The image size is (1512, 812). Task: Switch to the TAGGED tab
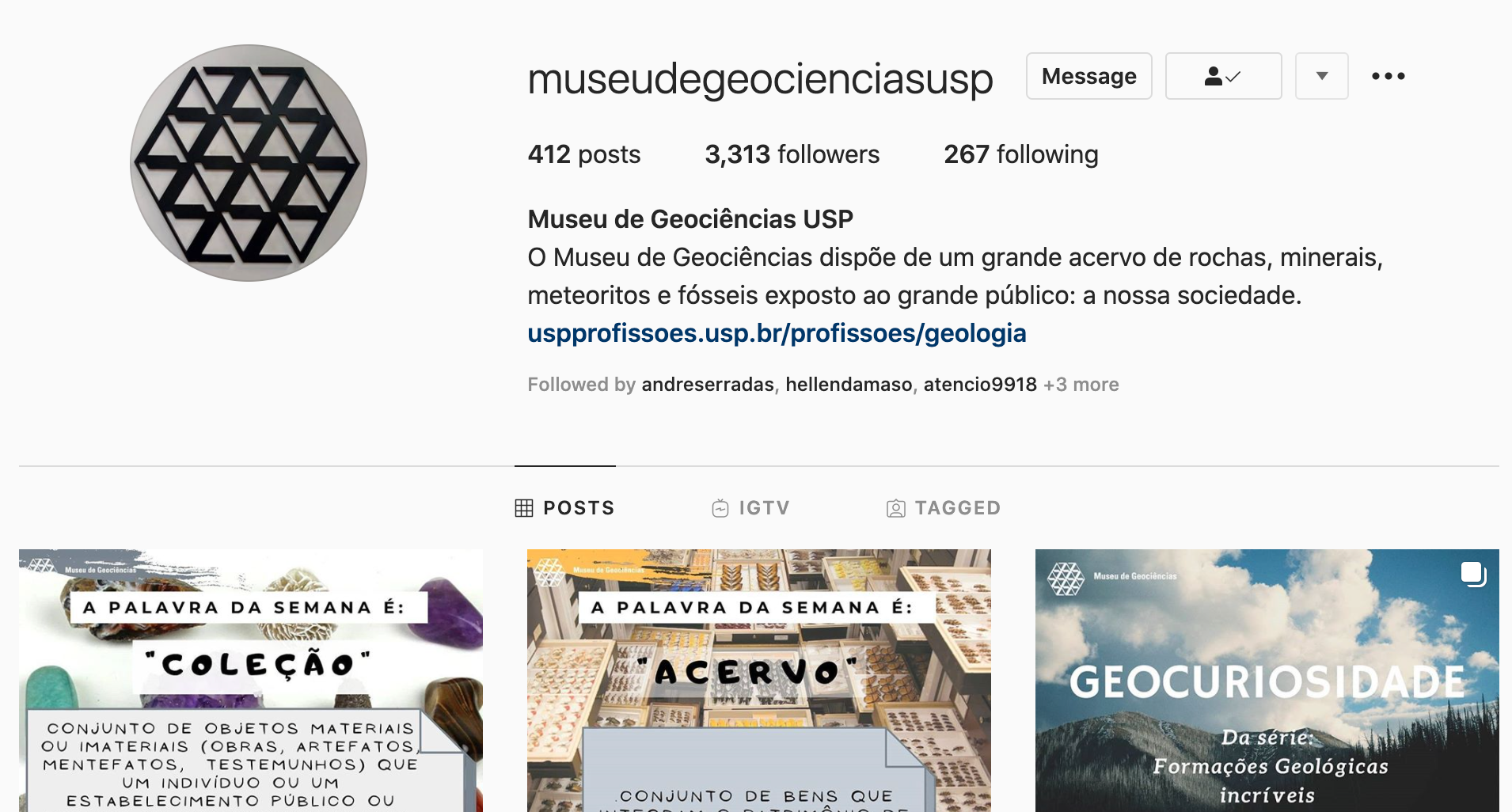[x=944, y=508]
